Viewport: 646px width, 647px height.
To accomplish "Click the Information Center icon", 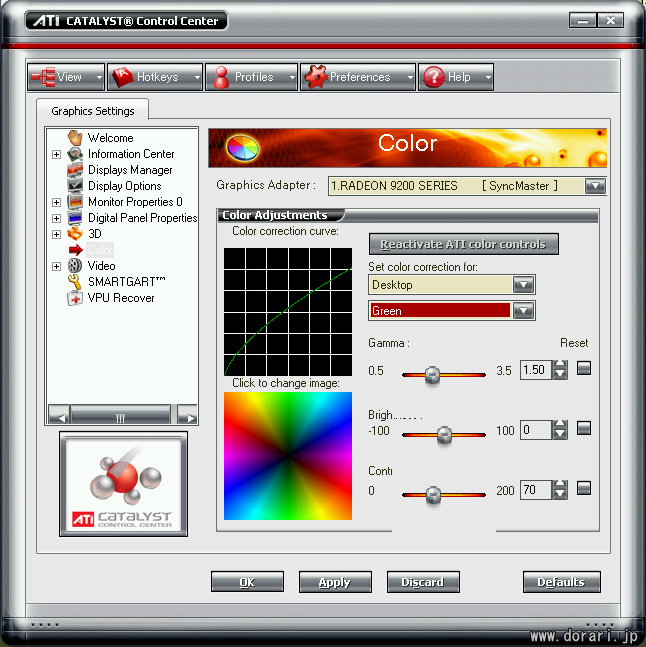I will [75, 154].
